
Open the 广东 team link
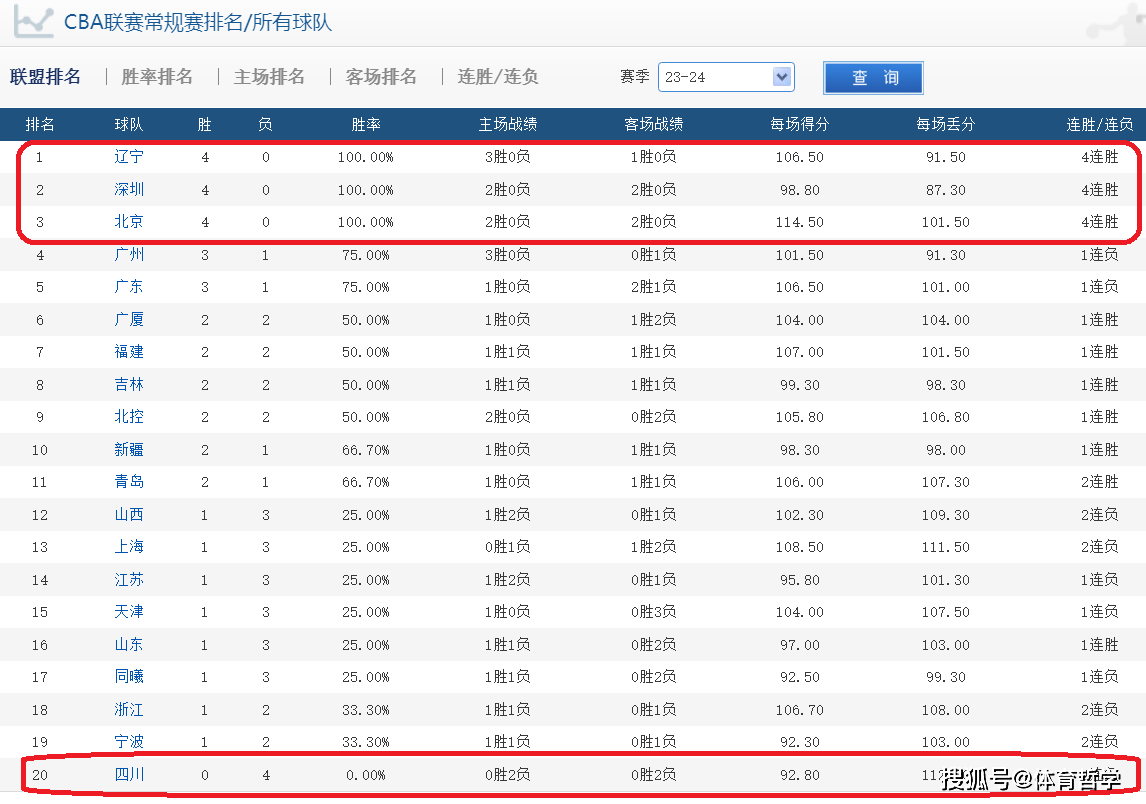(129, 287)
